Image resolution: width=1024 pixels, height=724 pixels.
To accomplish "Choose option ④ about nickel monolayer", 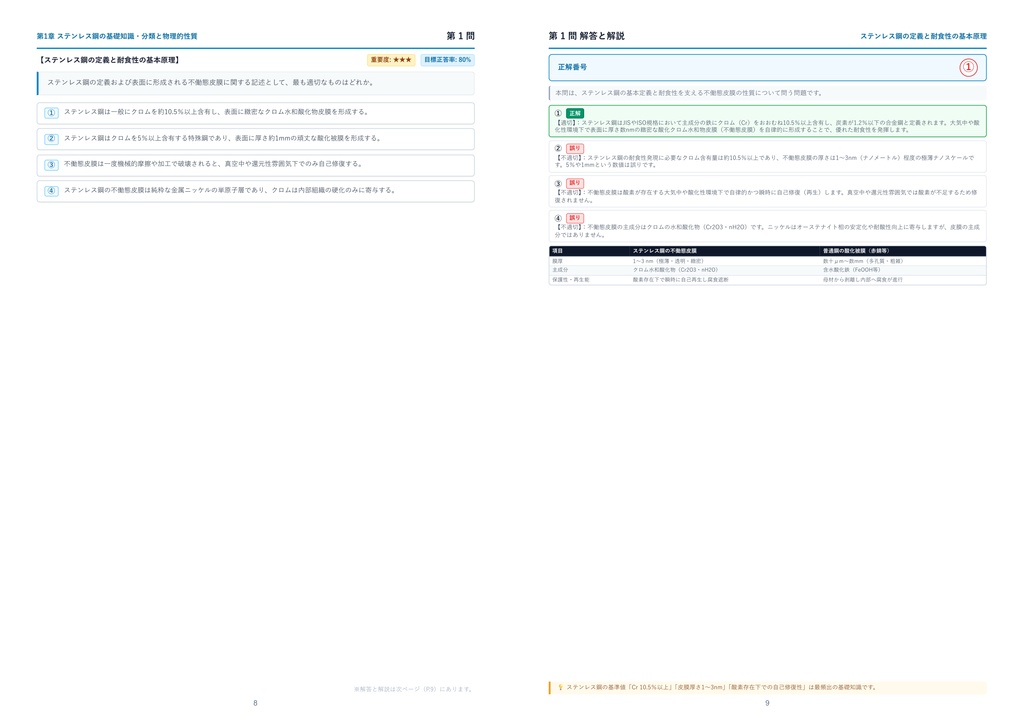I will (x=255, y=191).
